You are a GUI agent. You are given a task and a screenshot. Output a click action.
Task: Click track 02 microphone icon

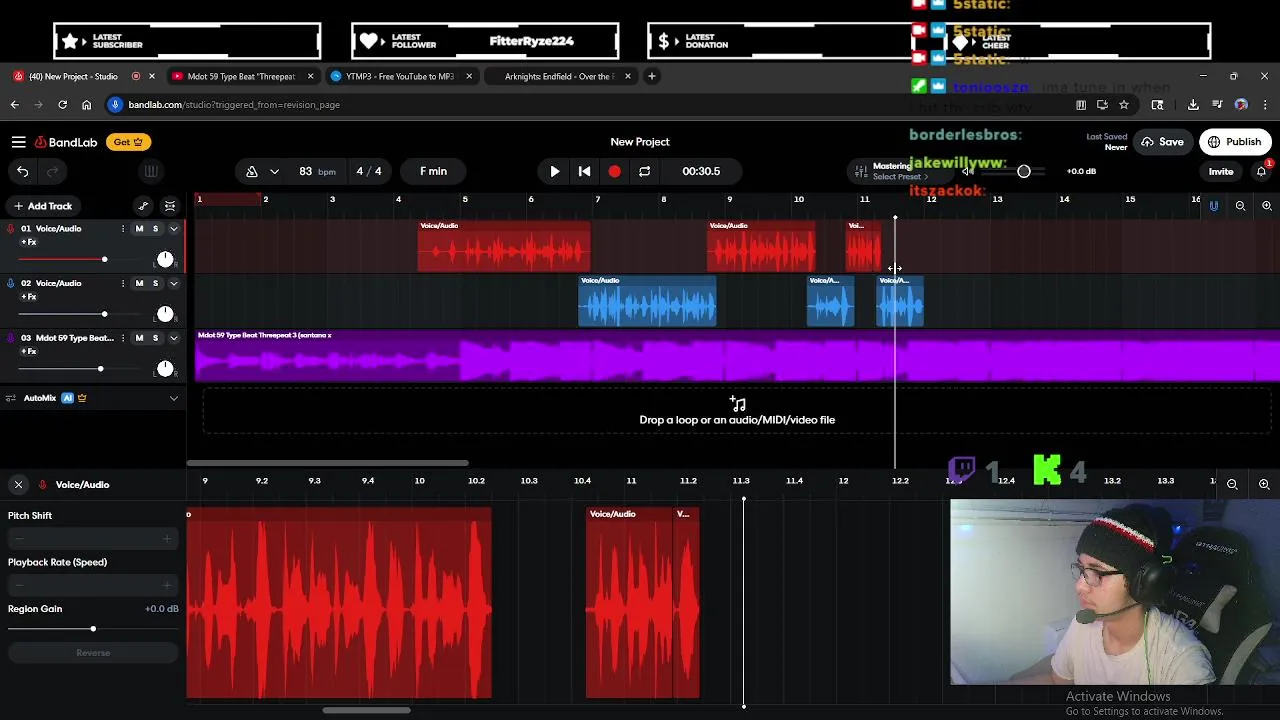tap(11, 283)
